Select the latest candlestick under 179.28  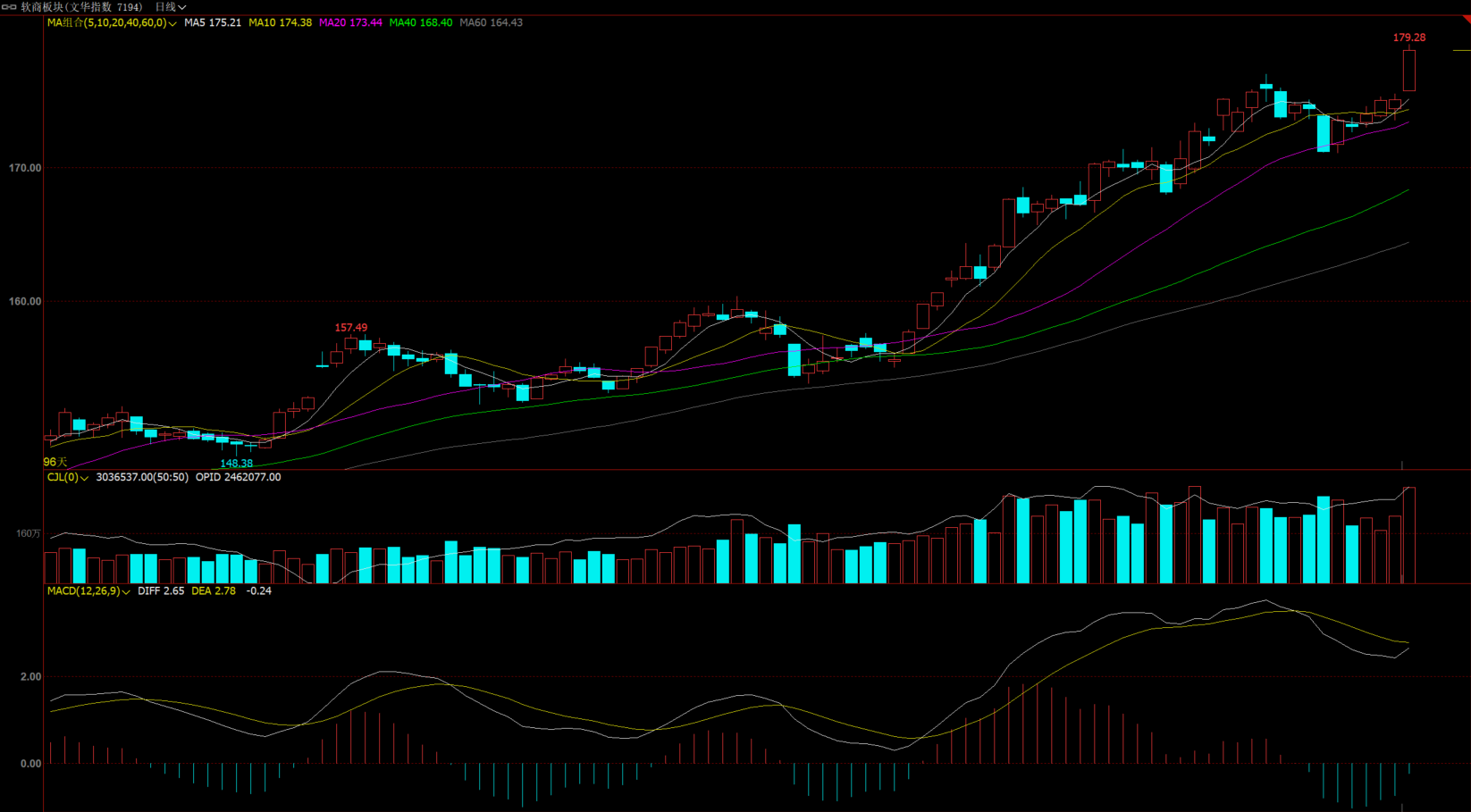[1409, 70]
